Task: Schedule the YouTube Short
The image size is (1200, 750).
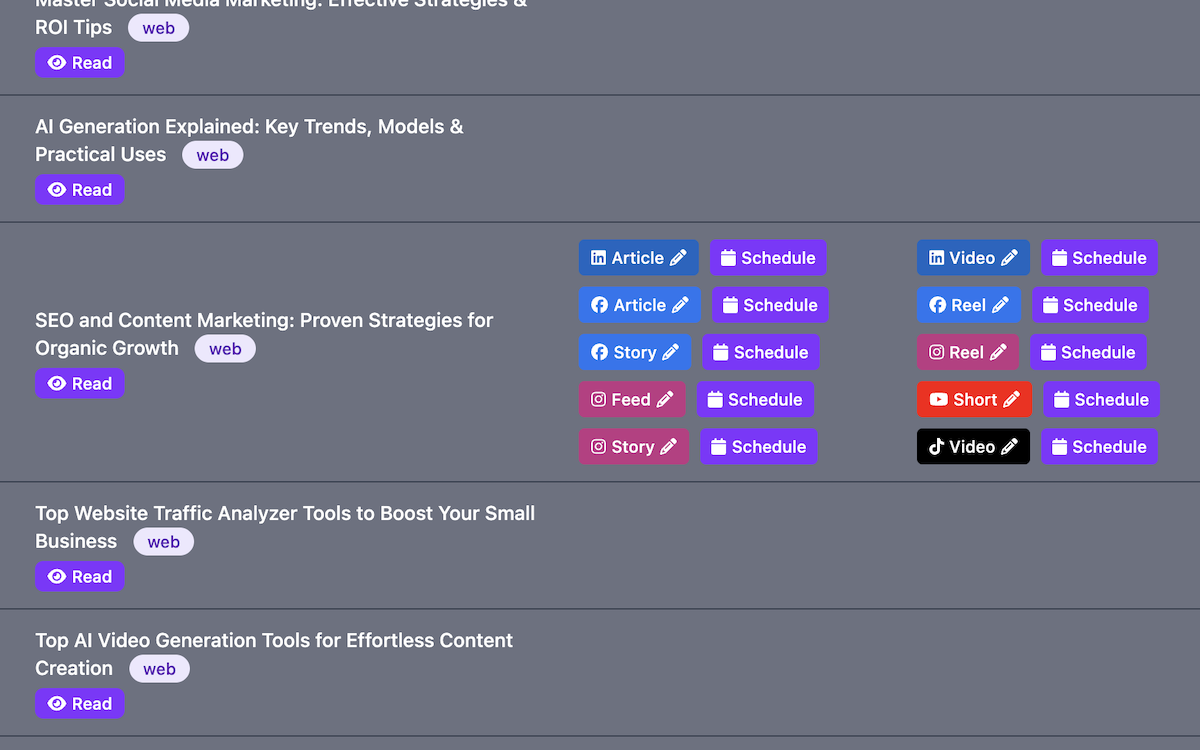Action: 1101,400
